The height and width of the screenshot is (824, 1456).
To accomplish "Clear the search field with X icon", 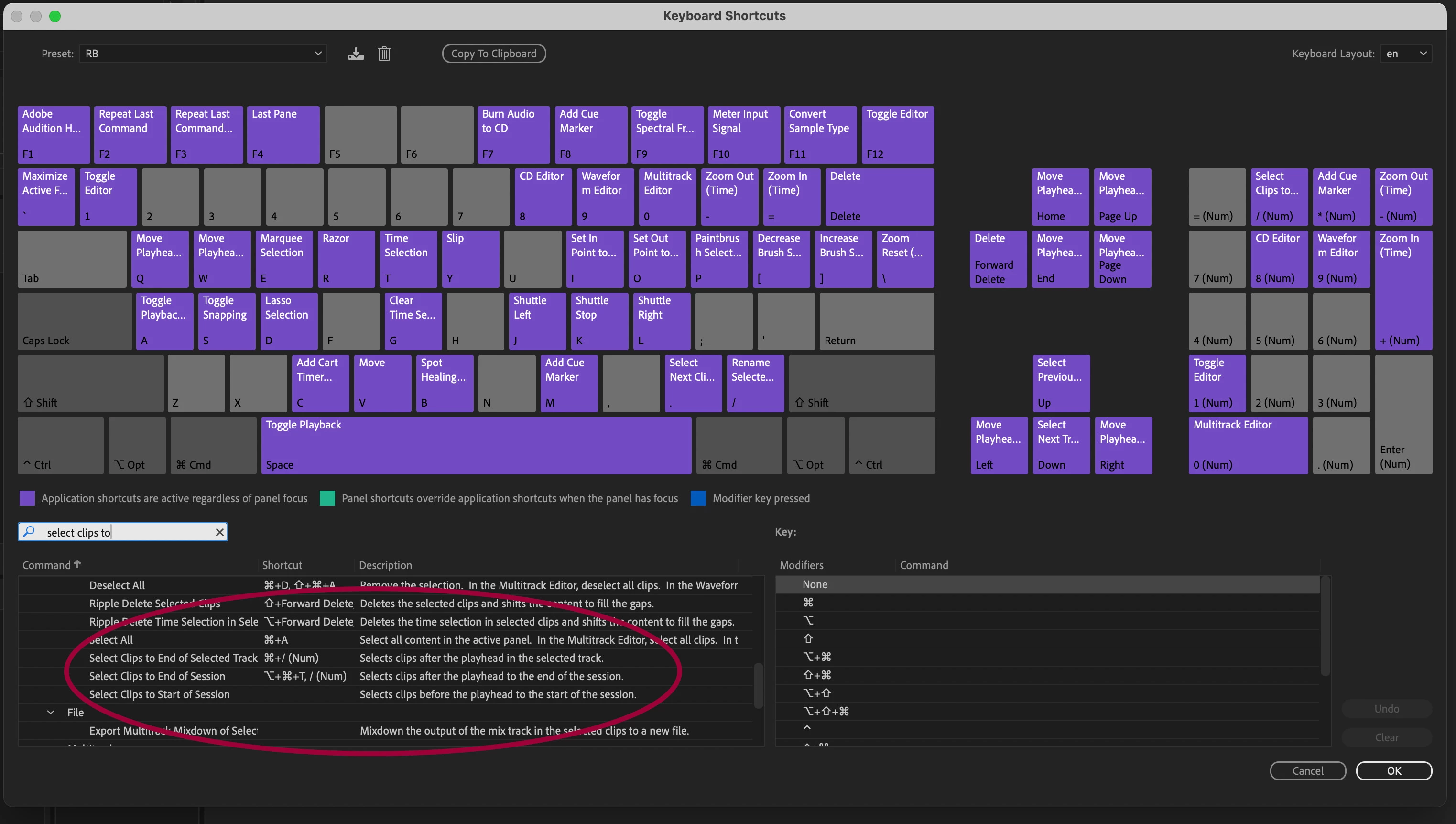I will tap(219, 532).
